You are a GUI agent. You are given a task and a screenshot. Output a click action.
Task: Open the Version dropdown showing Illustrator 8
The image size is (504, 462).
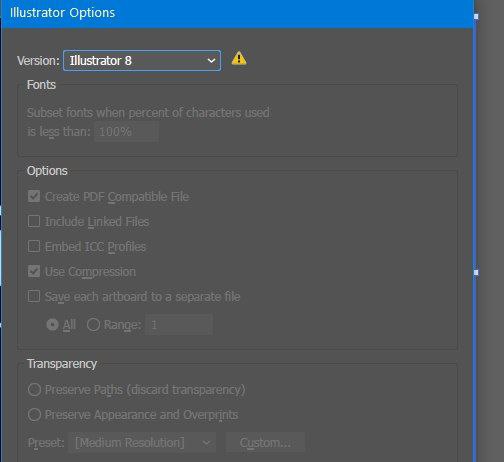pyautogui.click(x=142, y=61)
